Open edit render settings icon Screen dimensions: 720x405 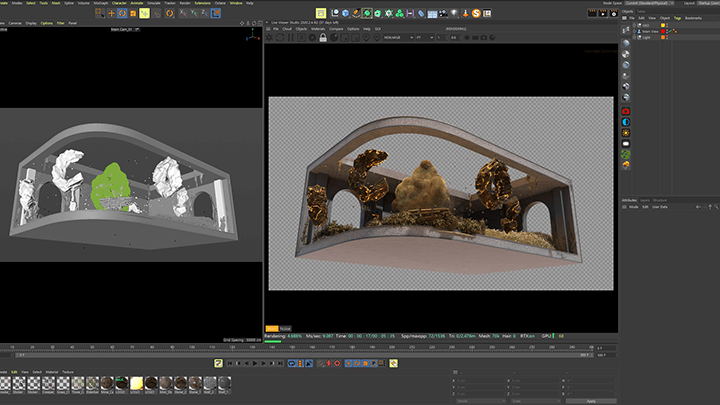(x=613, y=13)
